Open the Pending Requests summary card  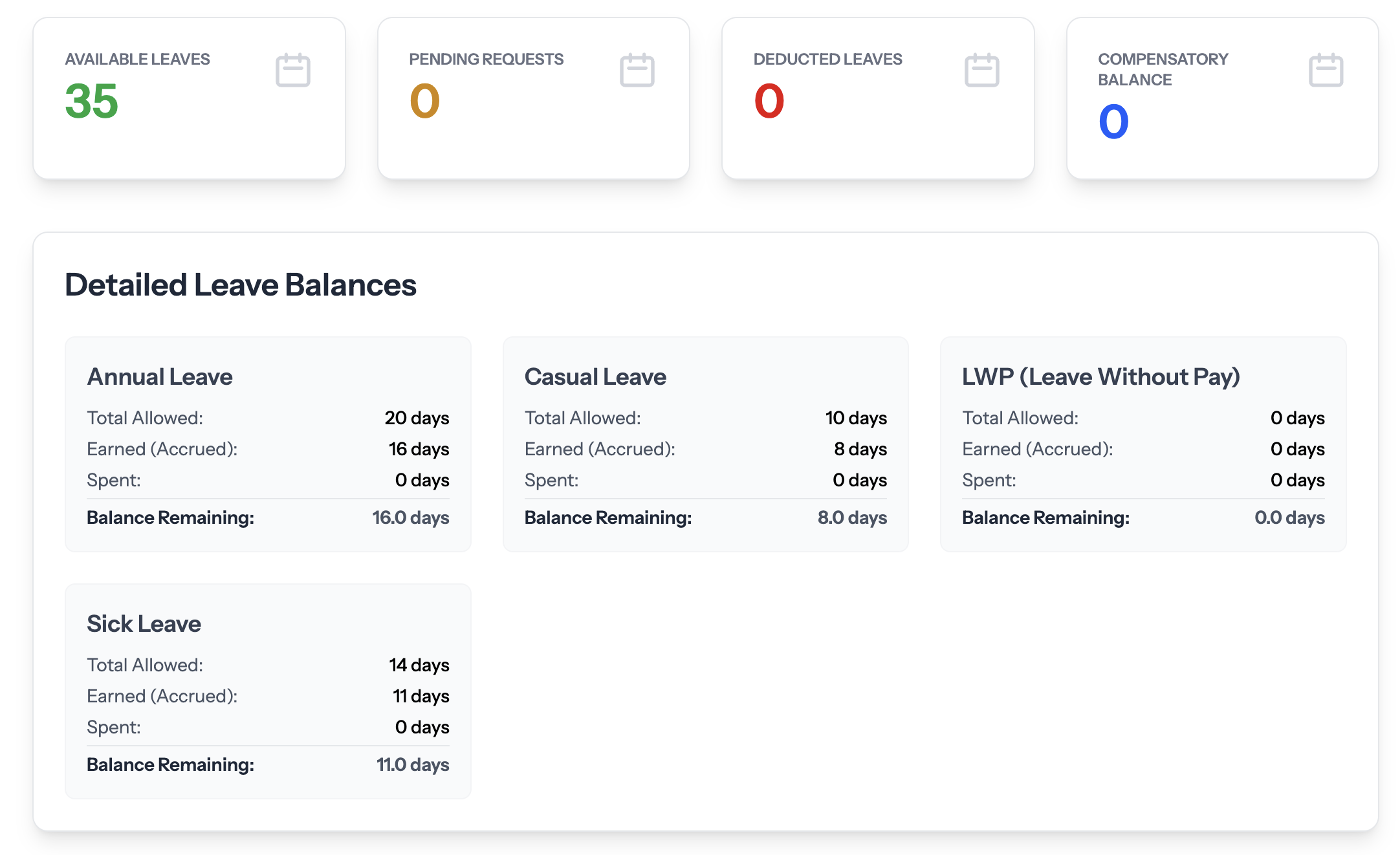(534, 97)
